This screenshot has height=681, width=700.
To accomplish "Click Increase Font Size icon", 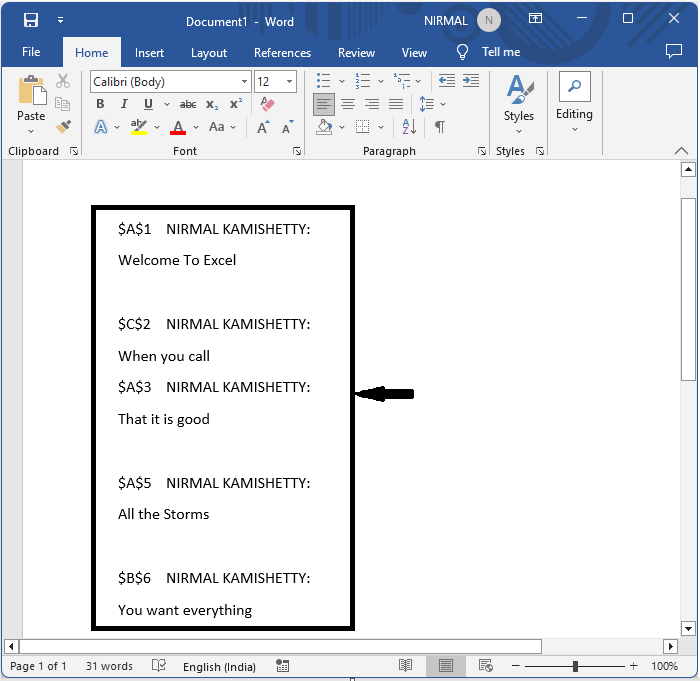I will [x=263, y=127].
